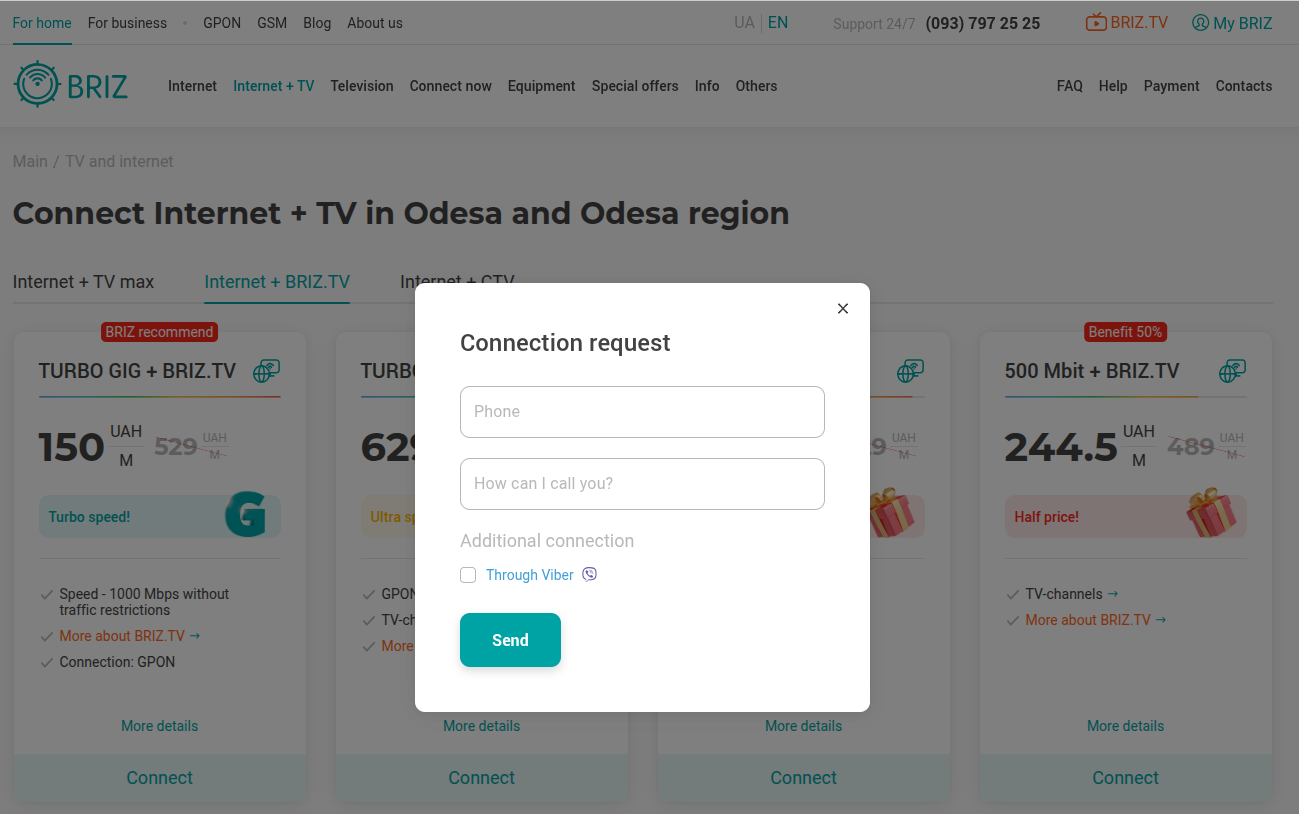Click the My BRIZ user icon
Screen dimensions: 1299x814
tap(1200, 22)
